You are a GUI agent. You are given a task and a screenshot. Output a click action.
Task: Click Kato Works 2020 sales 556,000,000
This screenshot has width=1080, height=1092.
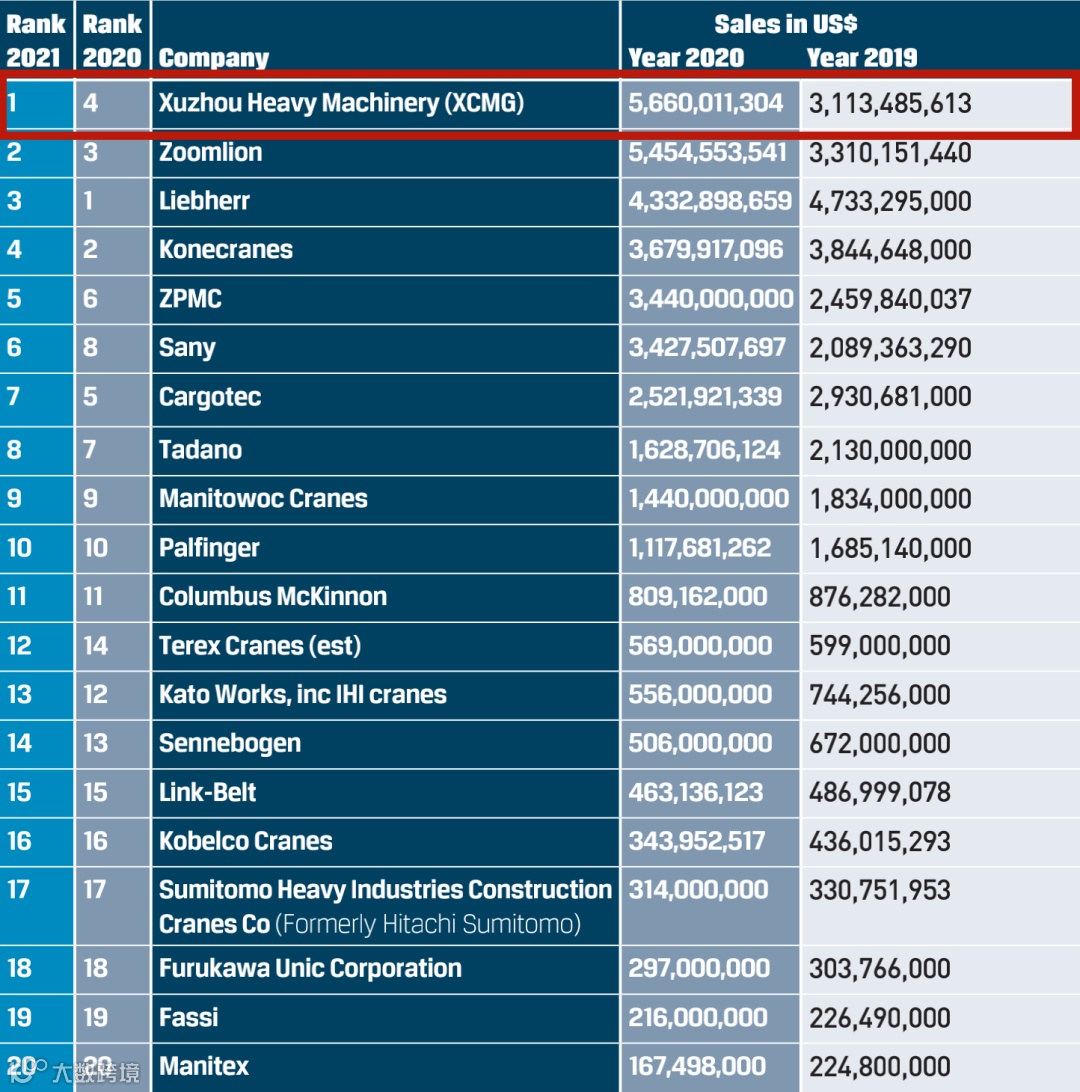[x=700, y=694]
